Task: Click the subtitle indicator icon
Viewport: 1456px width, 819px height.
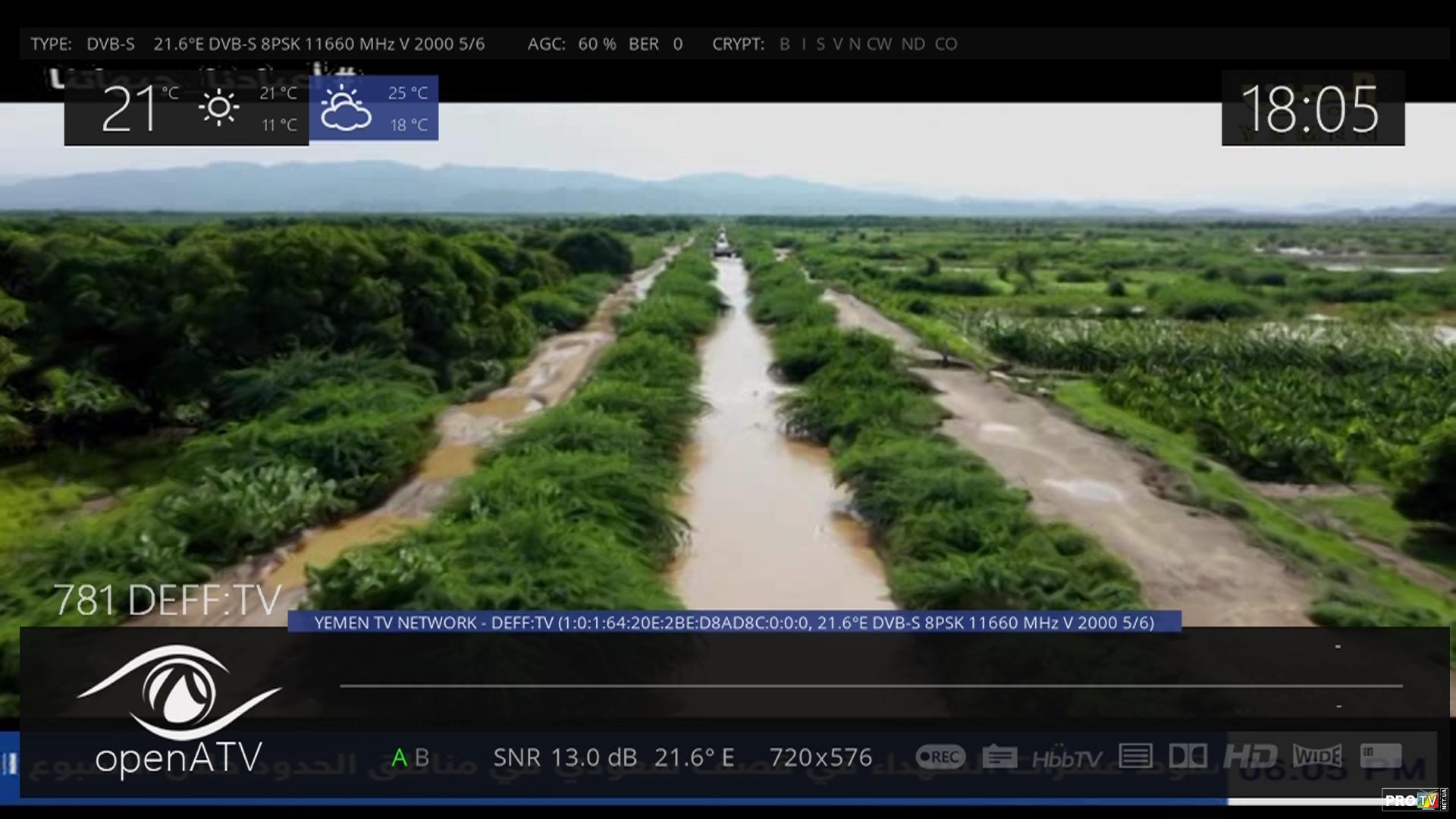Action: pos(999,757)
